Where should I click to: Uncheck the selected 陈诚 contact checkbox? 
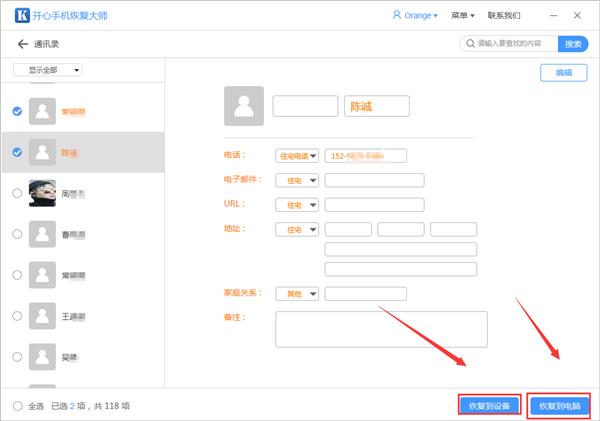click(17, 152)
